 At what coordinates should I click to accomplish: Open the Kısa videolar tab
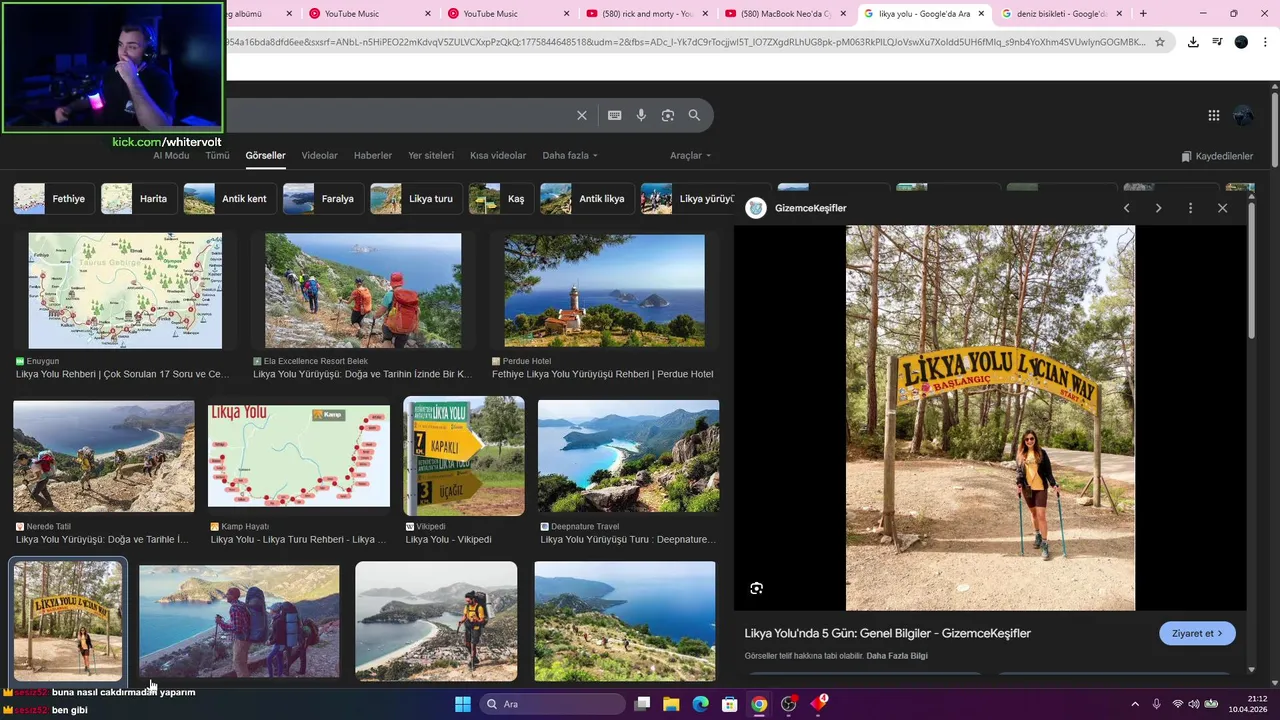[498, 156]
